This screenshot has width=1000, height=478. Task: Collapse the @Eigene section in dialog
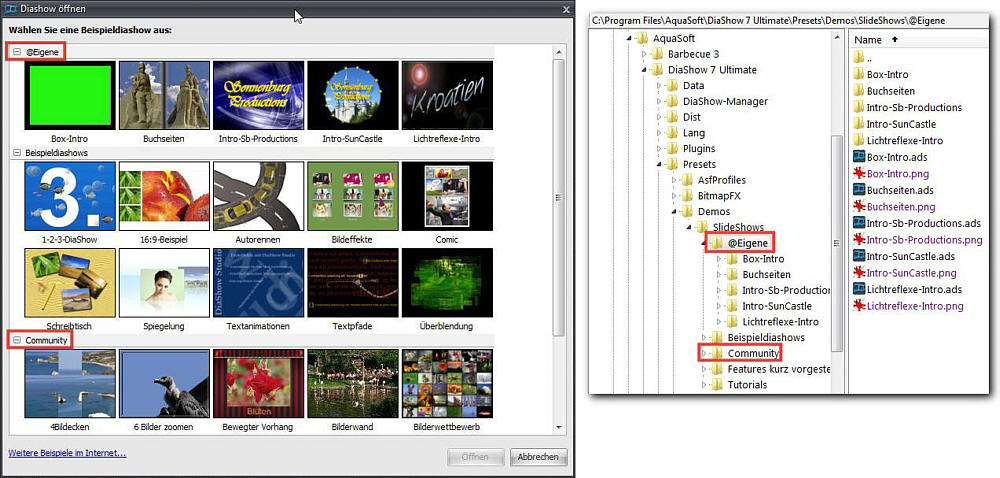(17, 51)
